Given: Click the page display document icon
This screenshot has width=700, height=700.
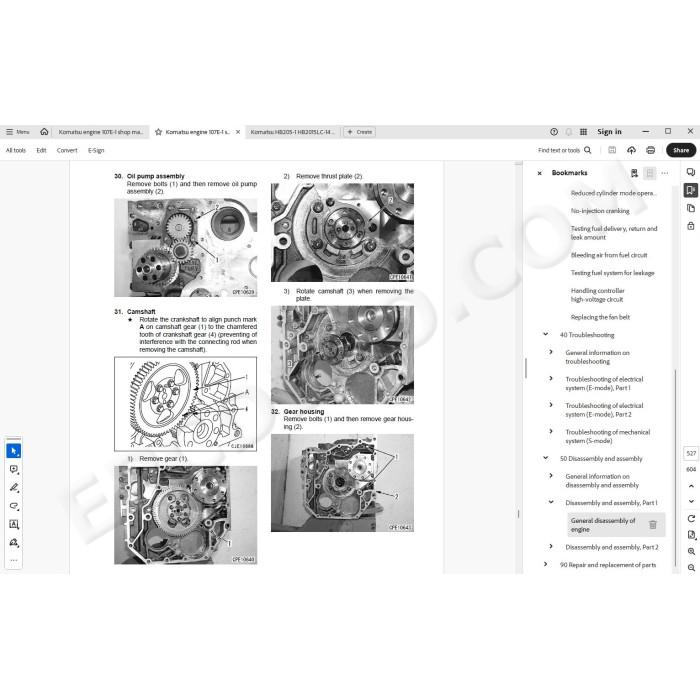Looking at the screenshot, I should [x=691, y=535].
